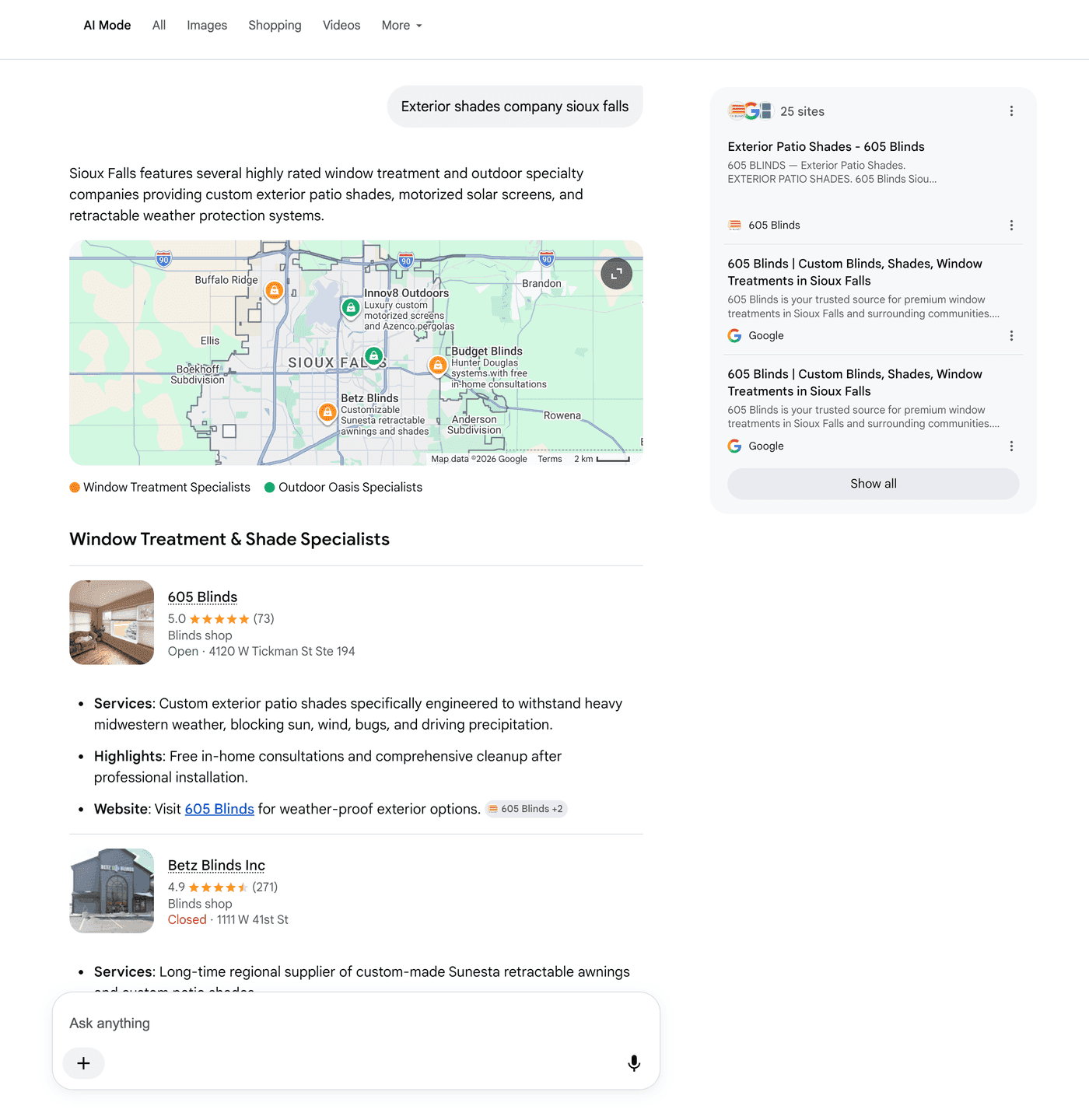Click the green Outdoor Oasis Specialists legend dot
1089x1120 pixels.
(270, 488)
